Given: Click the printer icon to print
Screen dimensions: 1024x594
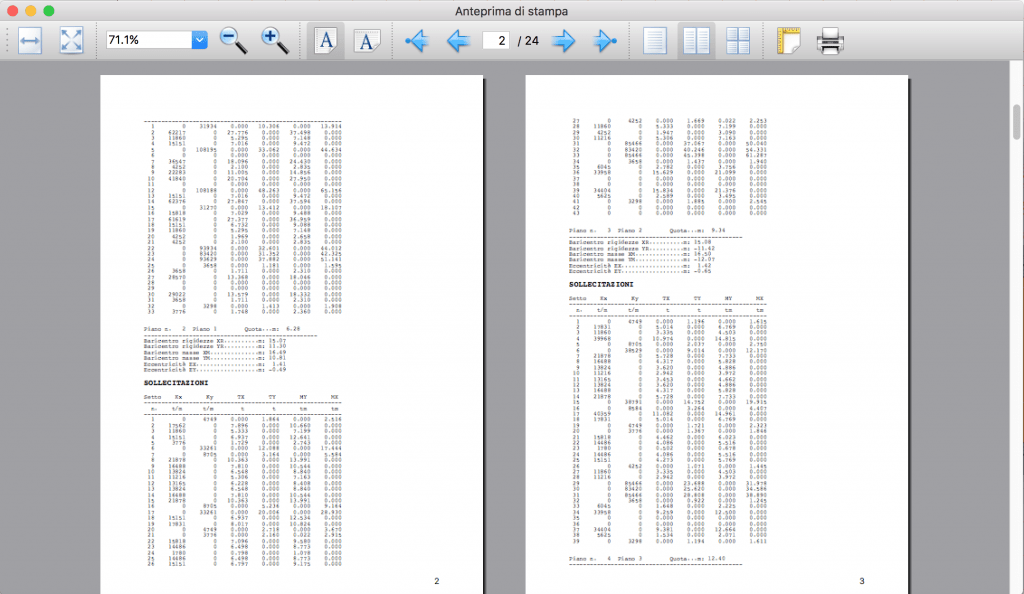Looking at the screenshot, I should click(x=830, y=40).
